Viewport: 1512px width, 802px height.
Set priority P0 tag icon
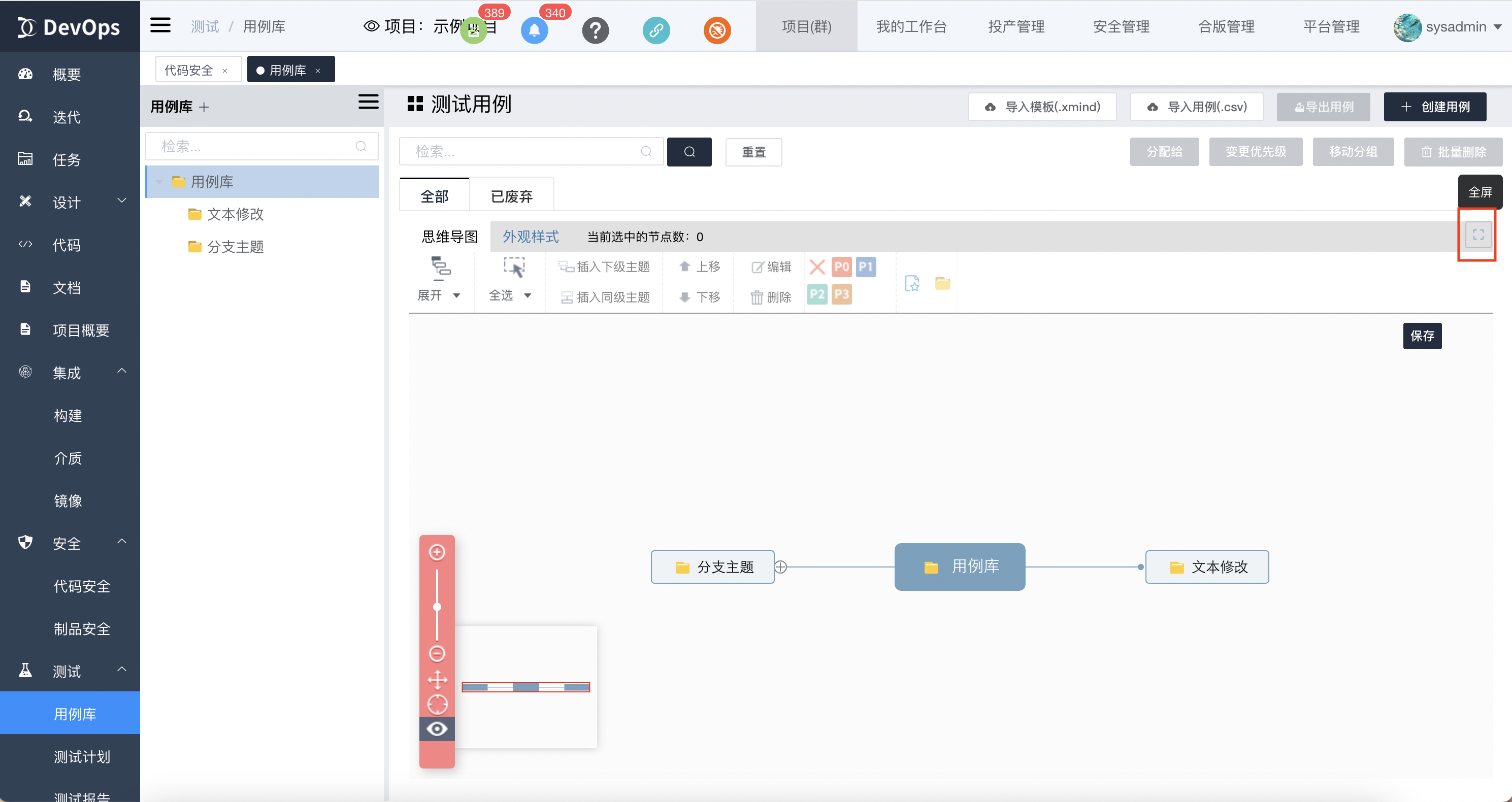[x=841, y=267]
